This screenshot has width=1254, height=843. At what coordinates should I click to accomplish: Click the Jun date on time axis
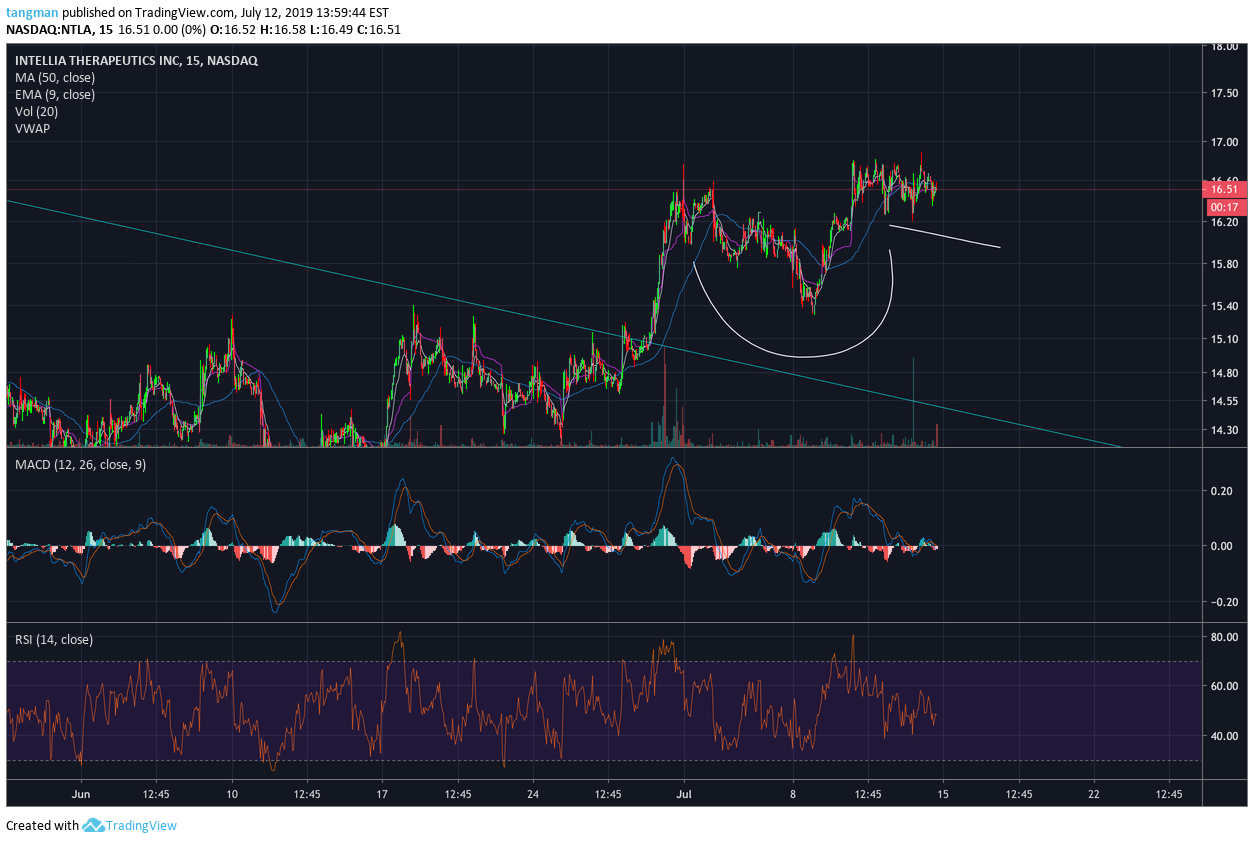click(81, 794)
